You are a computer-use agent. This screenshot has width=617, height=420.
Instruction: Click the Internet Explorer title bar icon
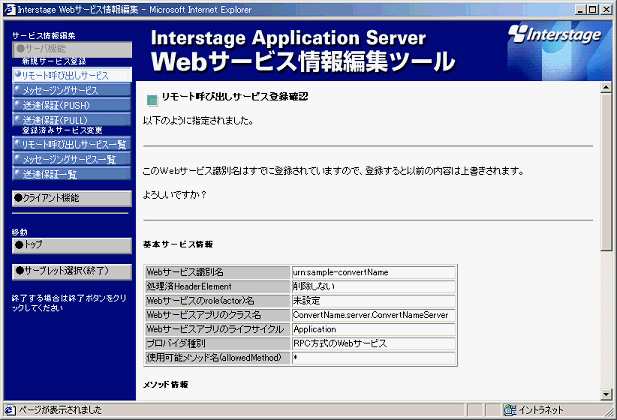9,9
